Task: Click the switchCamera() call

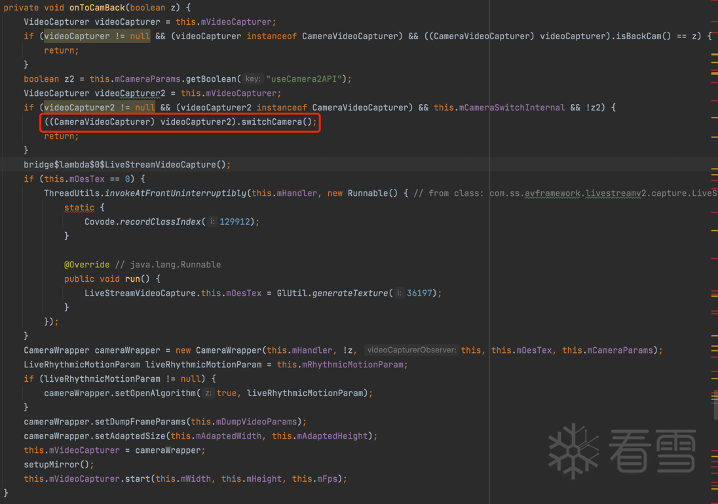Action: coord(279,122)
